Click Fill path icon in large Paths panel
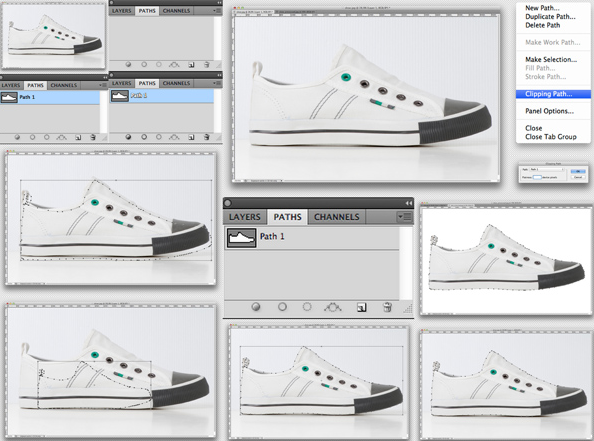The image size is (594, 441). point(256,307)
